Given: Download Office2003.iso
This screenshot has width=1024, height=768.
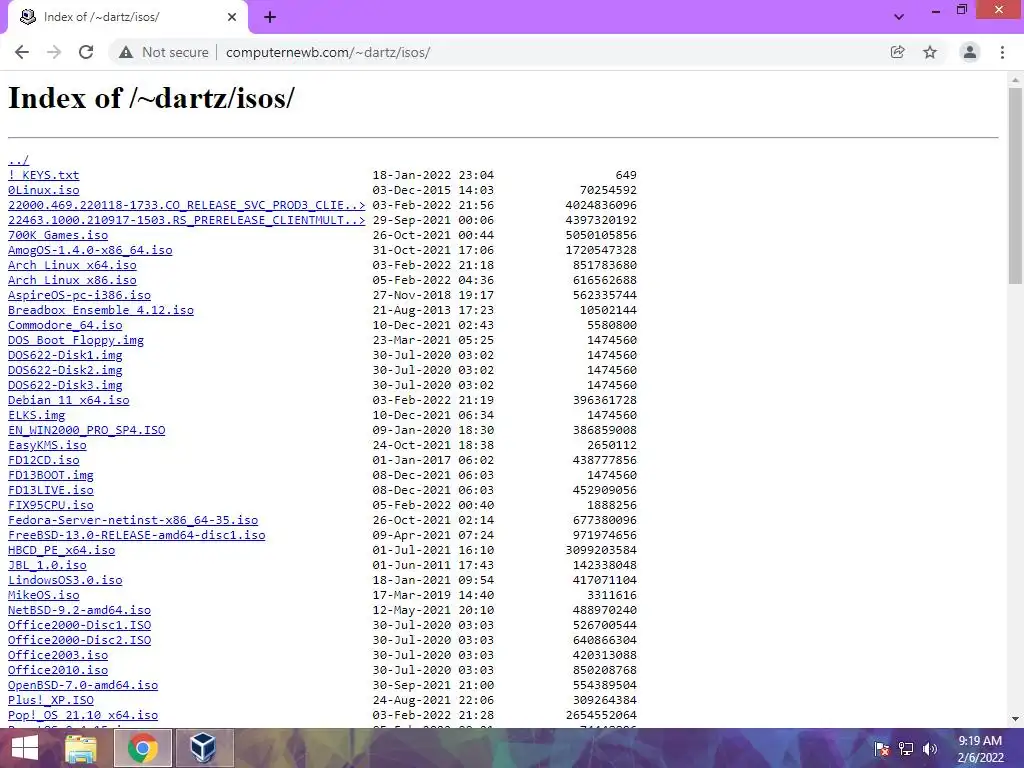Looking at the screenshot, I should (x=57, y=656).
